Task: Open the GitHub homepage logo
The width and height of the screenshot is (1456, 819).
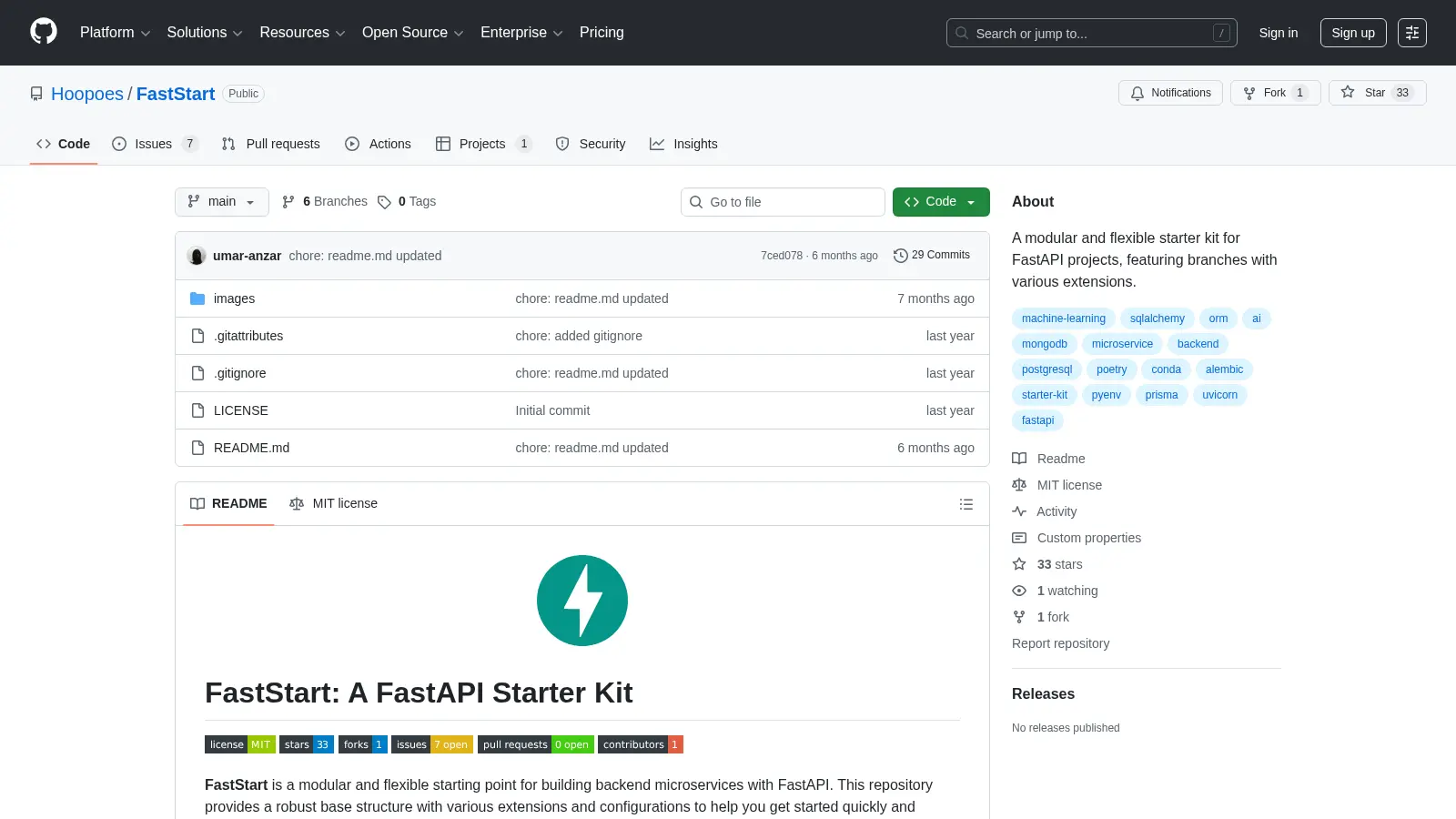Action: (44, 32)
